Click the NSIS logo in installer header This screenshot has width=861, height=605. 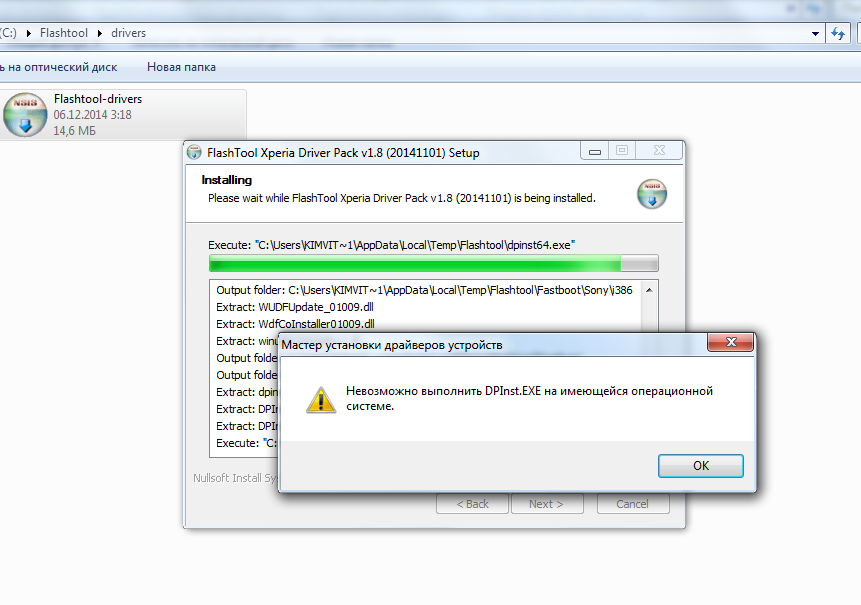pos(652,194)
